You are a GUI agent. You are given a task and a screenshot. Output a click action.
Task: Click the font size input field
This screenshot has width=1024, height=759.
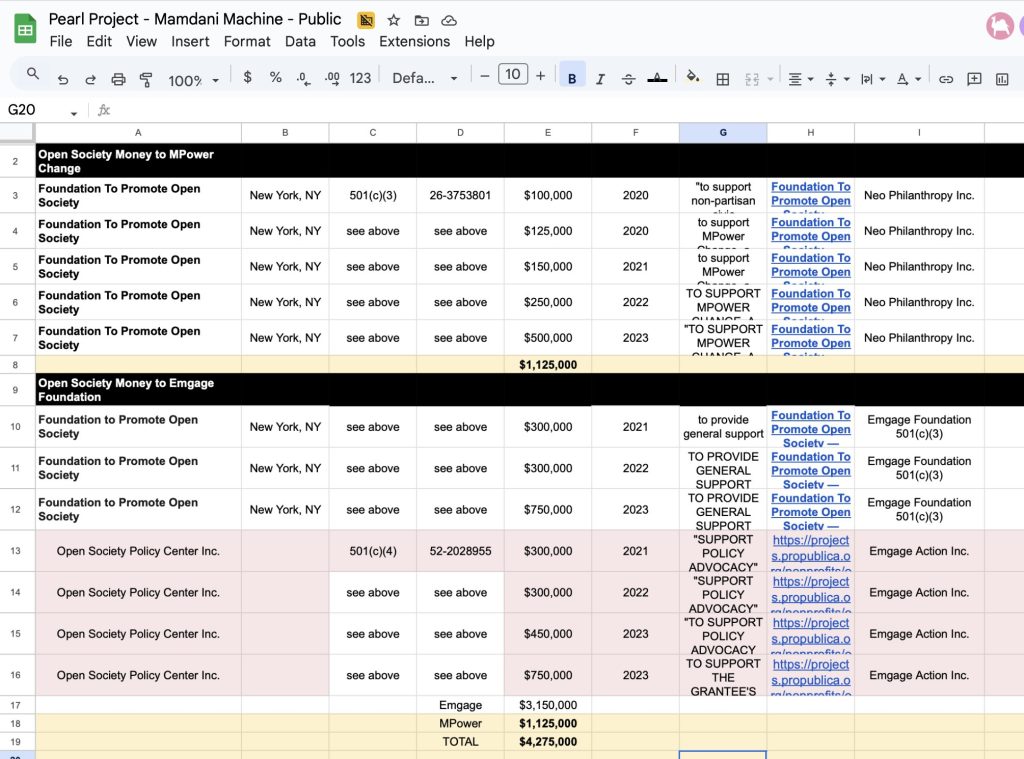click(512, 75)
